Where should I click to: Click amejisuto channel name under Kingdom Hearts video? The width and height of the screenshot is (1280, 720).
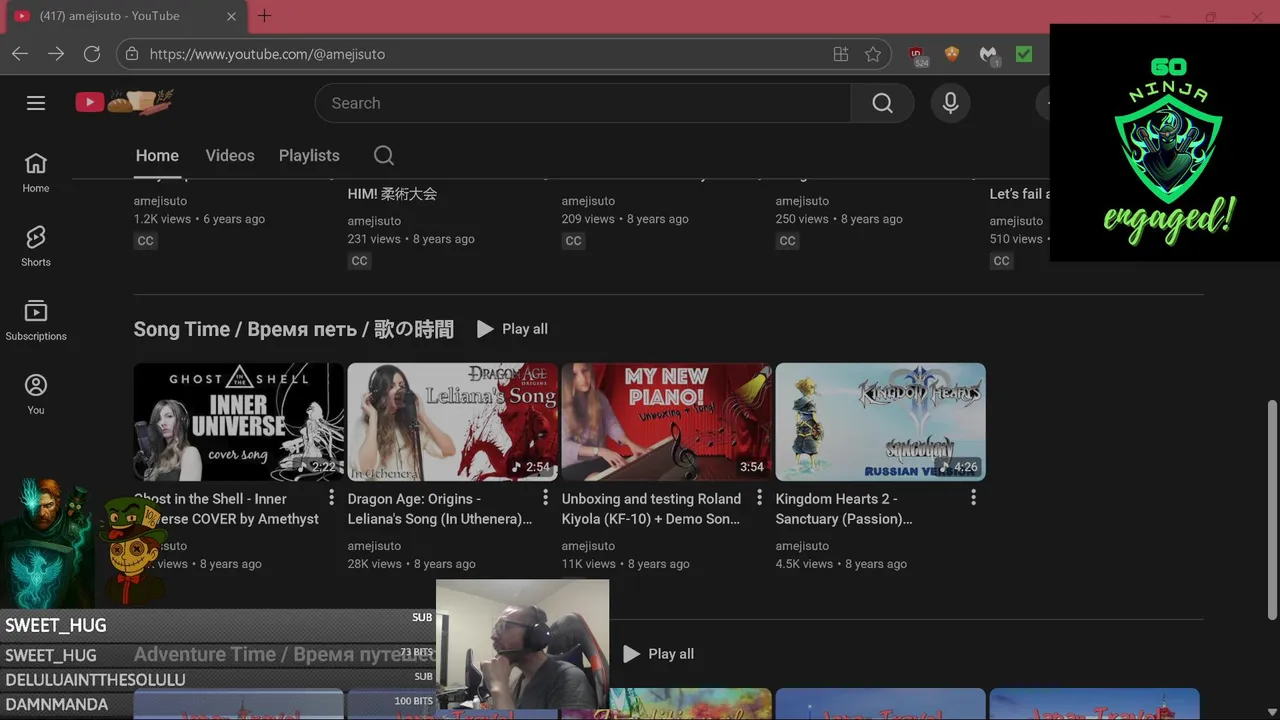click(x=802, y=546)
